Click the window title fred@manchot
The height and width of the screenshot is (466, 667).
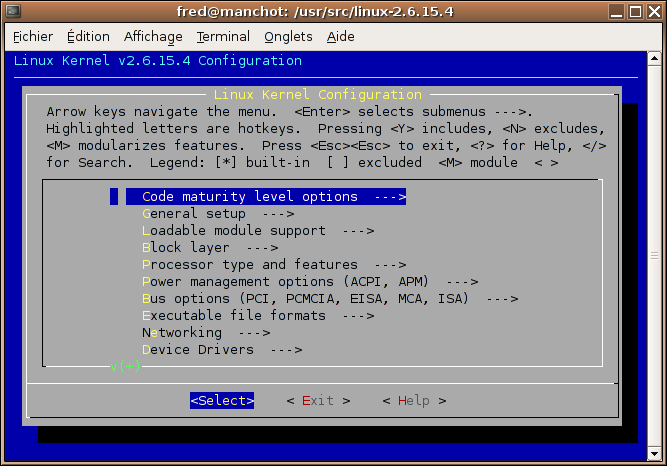click(315, 11)
